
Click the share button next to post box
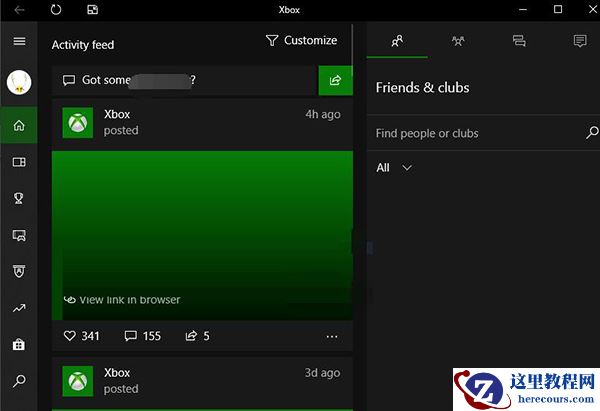coord(336,80)
